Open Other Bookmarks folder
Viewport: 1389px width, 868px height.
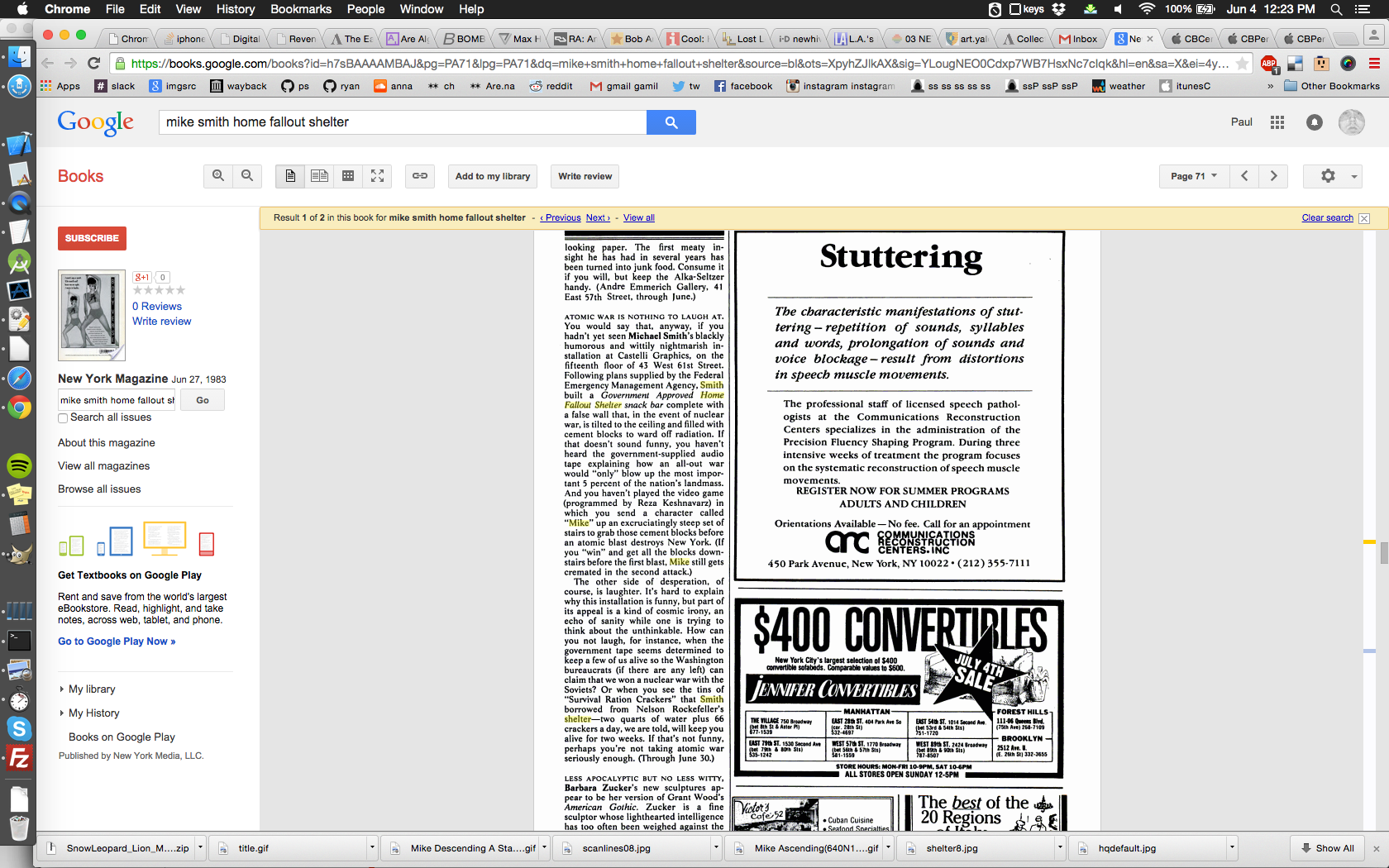tap(1332, 86)
